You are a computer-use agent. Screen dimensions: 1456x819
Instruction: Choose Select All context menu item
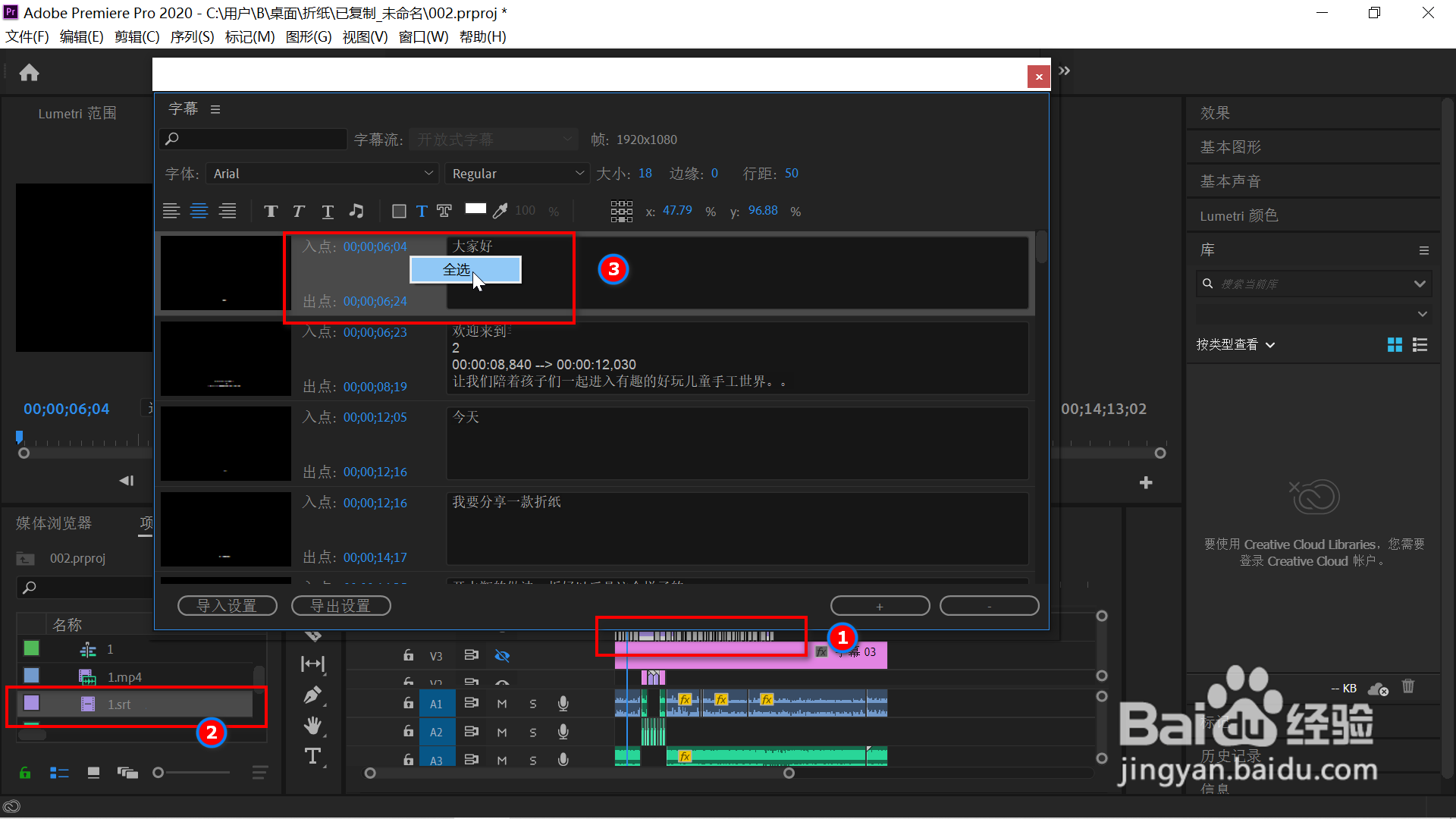point(466,270)
